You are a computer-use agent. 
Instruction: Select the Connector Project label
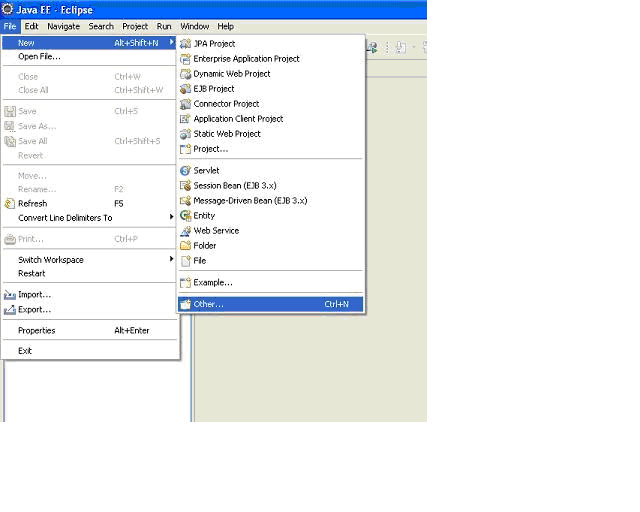227,104
